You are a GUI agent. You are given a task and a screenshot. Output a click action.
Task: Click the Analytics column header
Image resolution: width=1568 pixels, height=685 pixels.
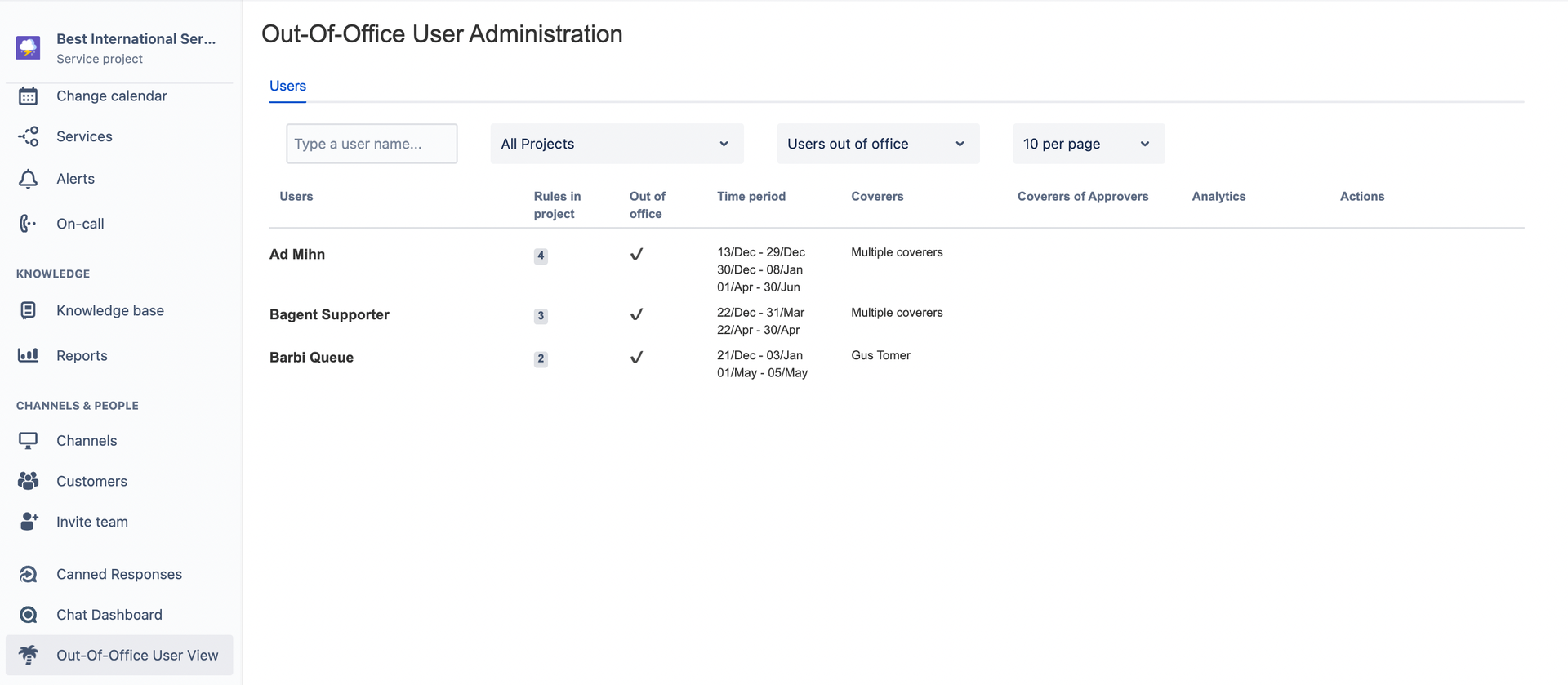(1218, 196)
